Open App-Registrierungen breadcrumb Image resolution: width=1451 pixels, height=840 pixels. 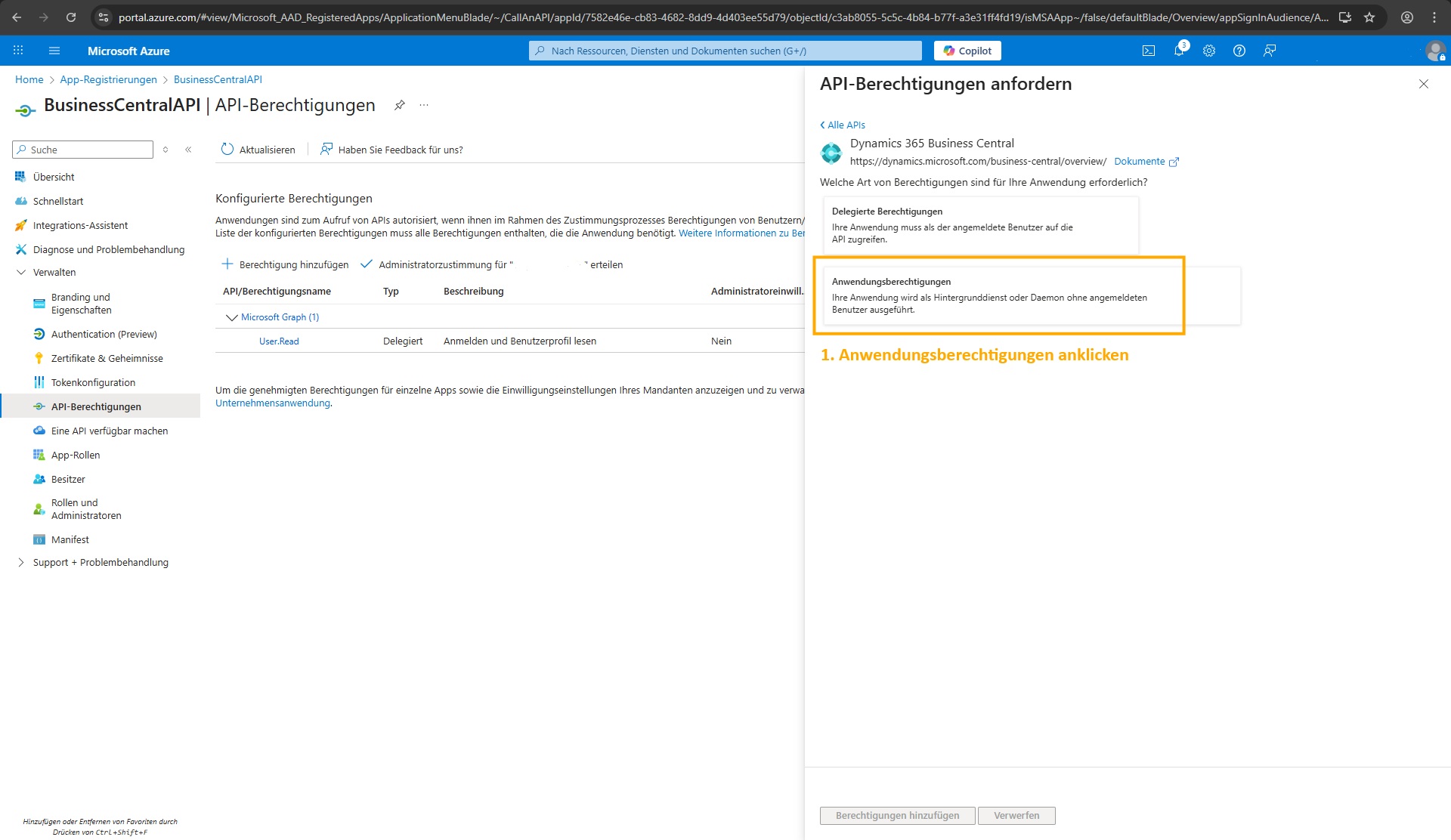point(108,79)
